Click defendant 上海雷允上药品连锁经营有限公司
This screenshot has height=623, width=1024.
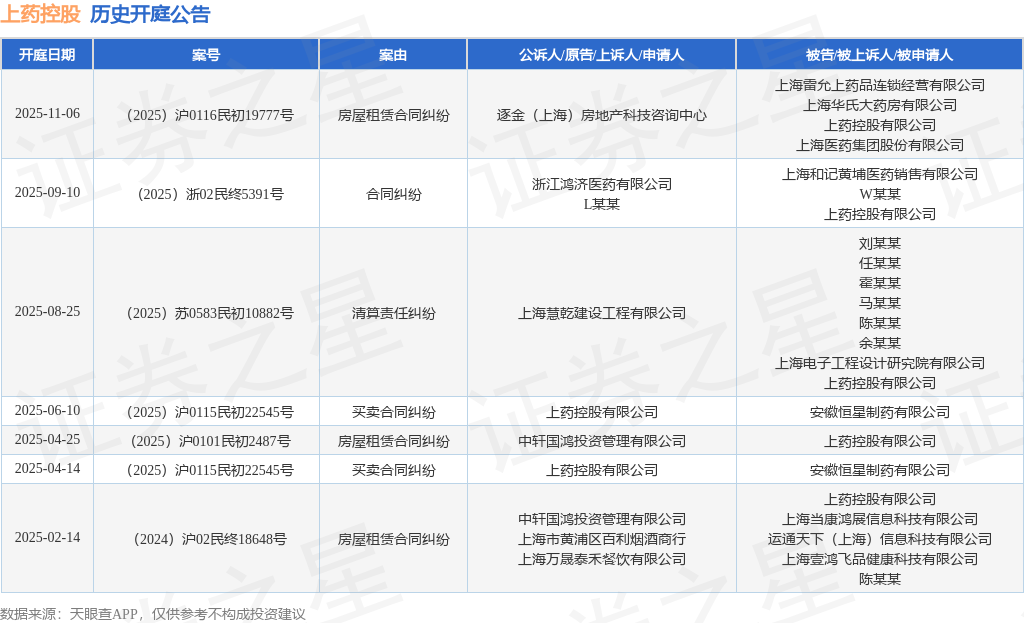(880, 86)
